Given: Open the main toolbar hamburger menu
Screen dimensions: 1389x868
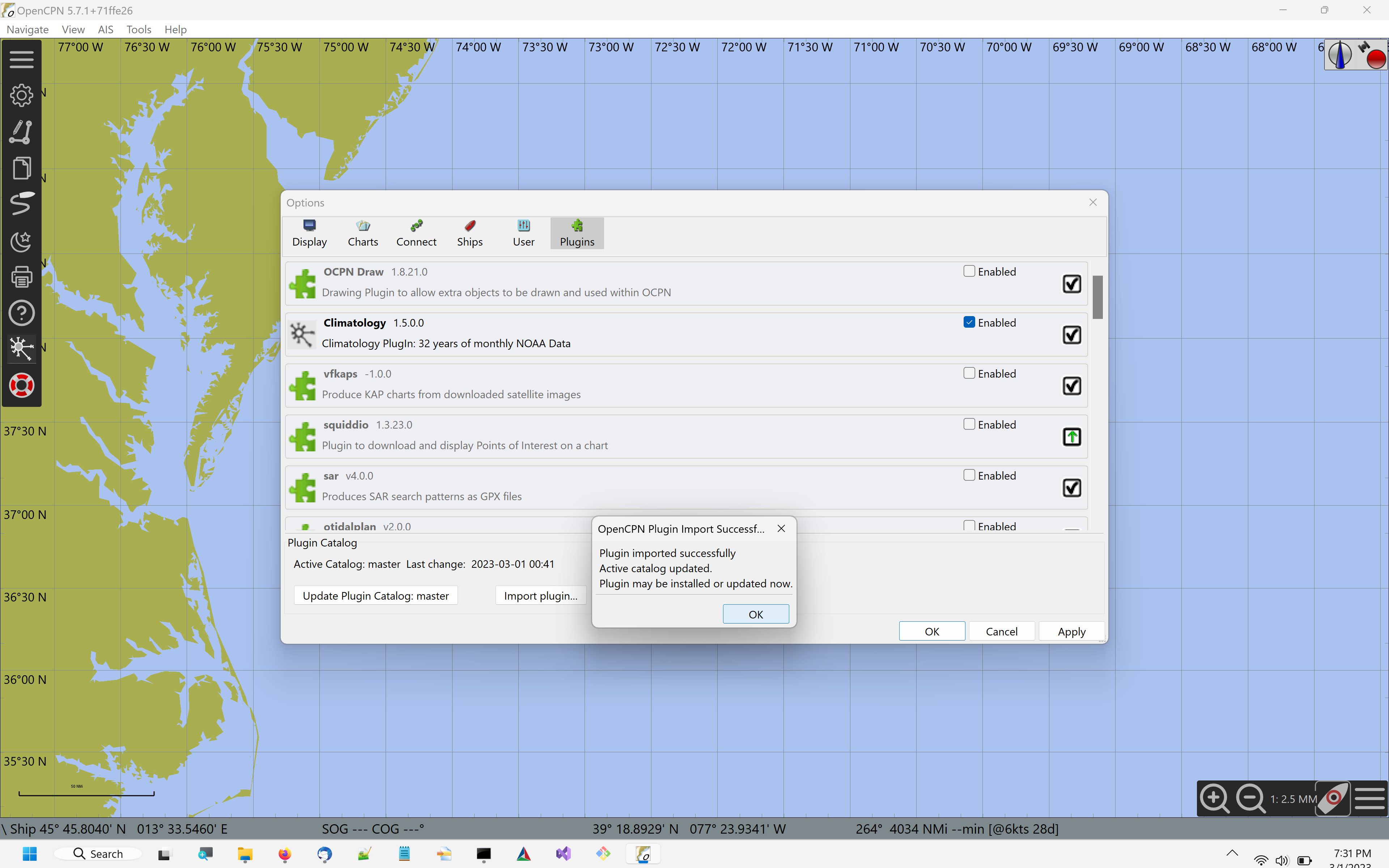Looking at the screenshot, I should [x=22, y=59].
